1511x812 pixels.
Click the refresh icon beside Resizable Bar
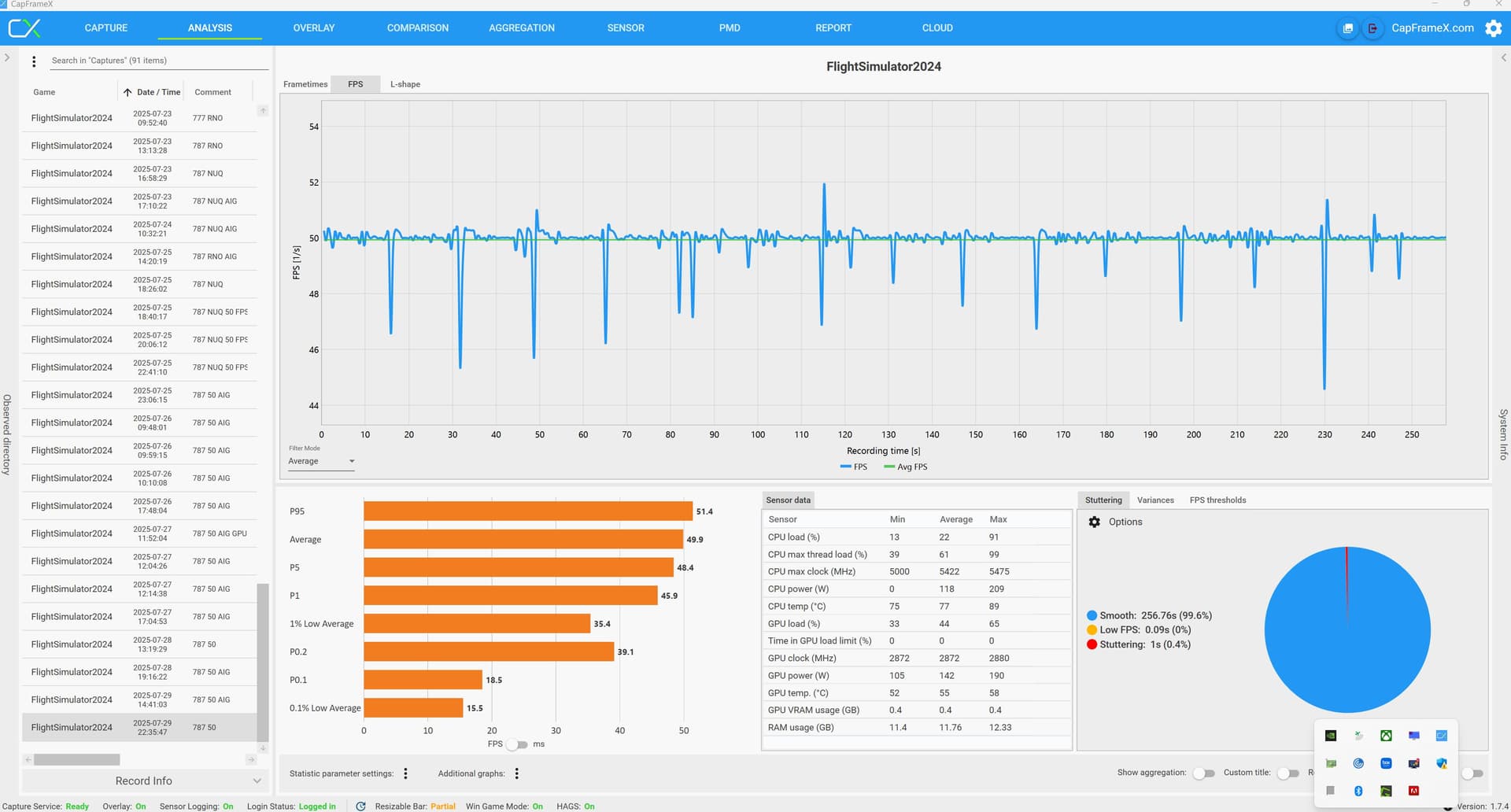pyautogui.click(x=360, y=806)
